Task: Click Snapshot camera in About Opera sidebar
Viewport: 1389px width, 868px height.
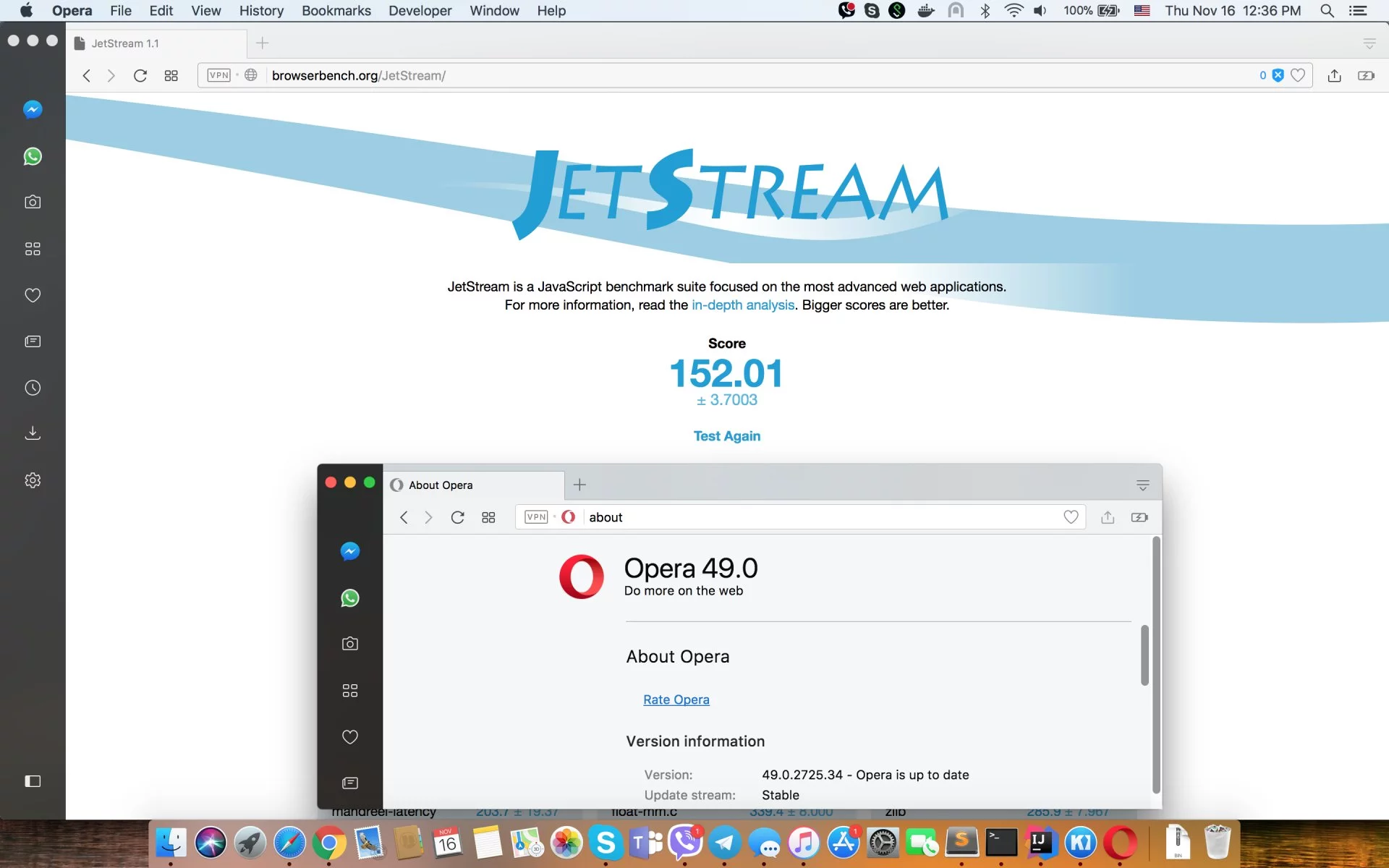Action: tap(350, 644)
